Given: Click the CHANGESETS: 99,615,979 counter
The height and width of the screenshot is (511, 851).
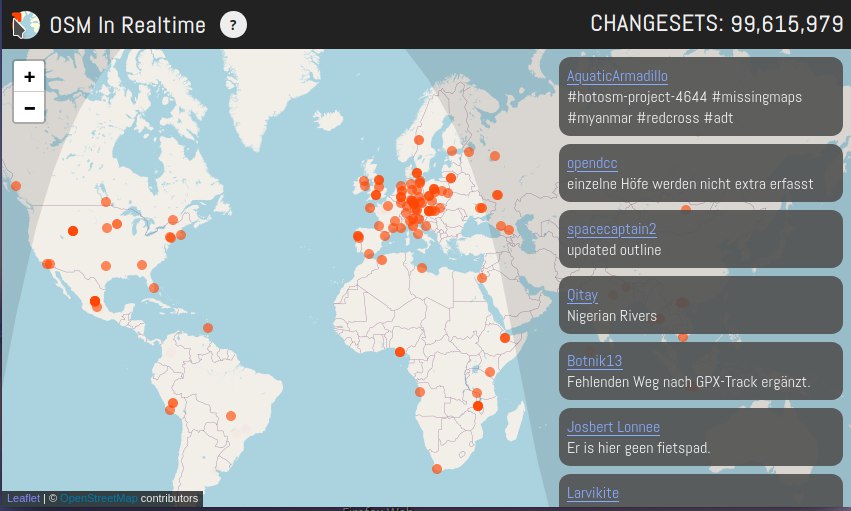Looking at the screenshot, I should pyautogui.click(x=716, y=24).
